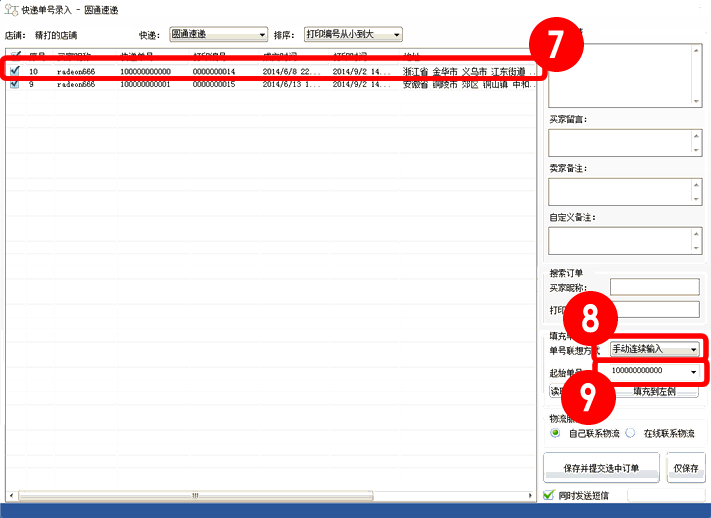Viewport: 711px width, 518px height.
Task: Click the 保存并提交选中订单 button
Action: (601, 468)
